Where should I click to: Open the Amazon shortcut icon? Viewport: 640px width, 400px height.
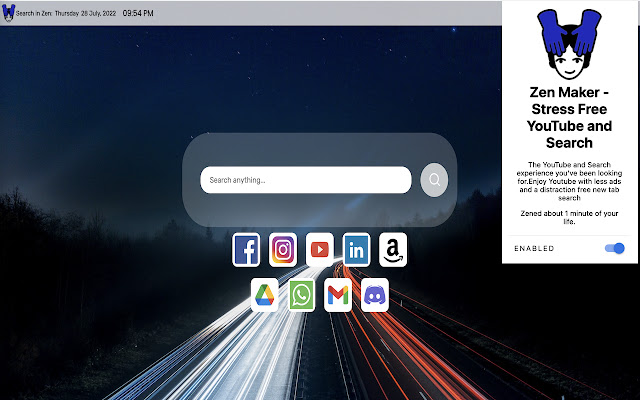[x=393, y=249]
